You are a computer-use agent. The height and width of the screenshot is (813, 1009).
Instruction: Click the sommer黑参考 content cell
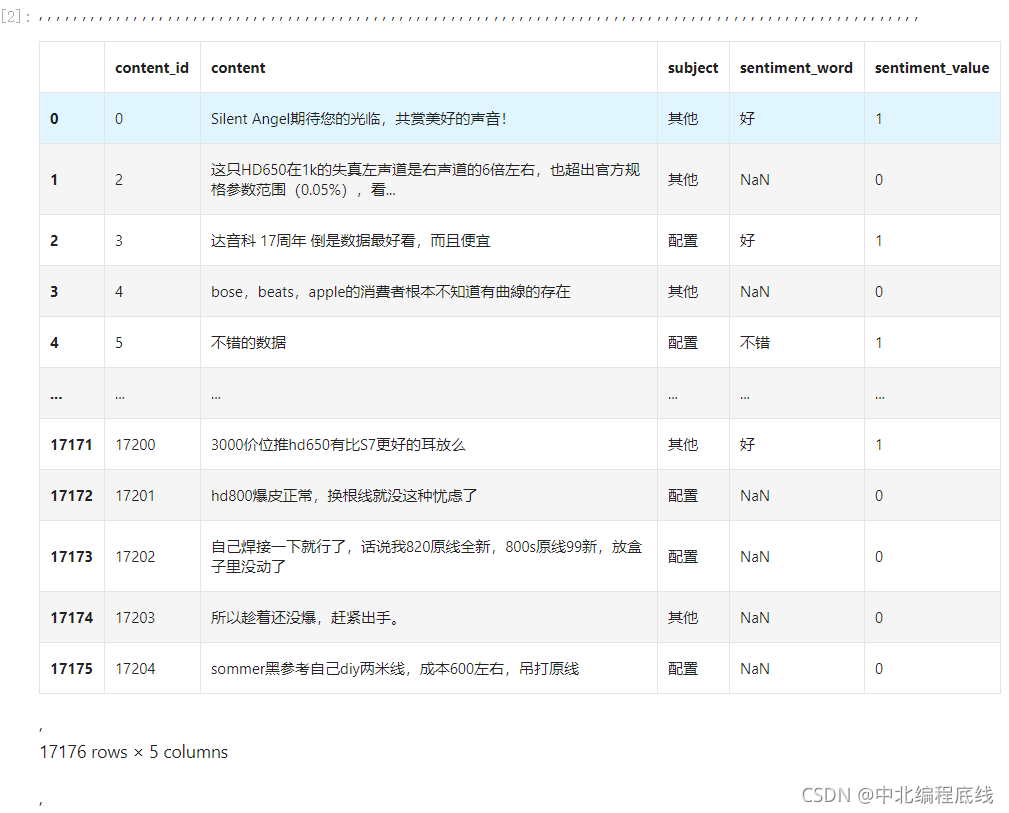429,669
